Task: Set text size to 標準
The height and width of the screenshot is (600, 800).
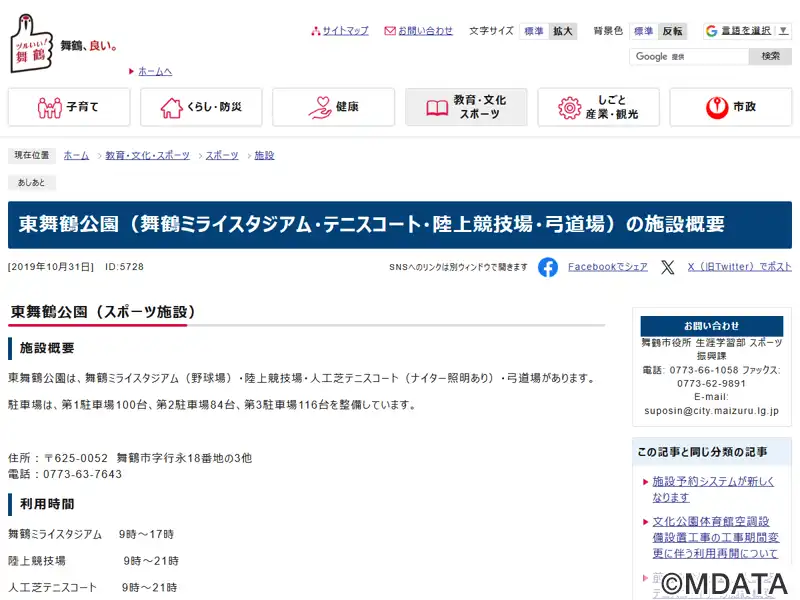Action: pyautogui.click(x=535, y=31)
